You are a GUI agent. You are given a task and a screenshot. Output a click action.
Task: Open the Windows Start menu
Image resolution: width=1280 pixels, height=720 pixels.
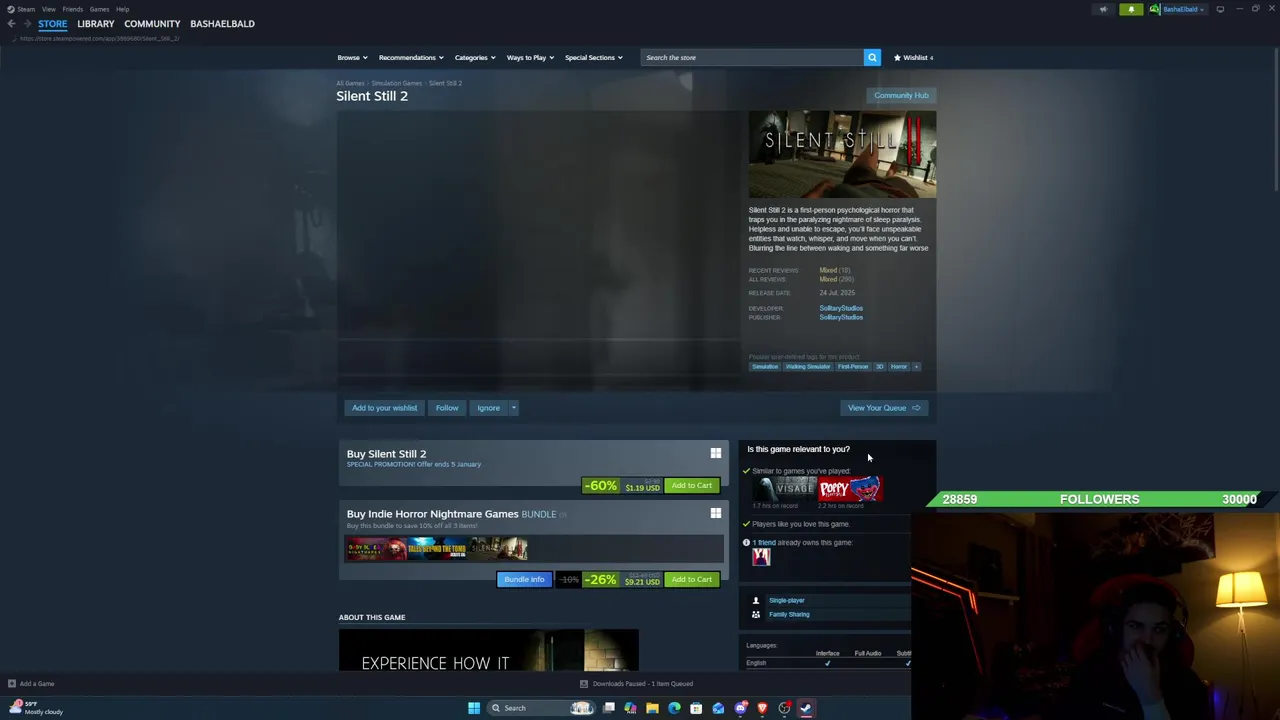click(x=474, y=708)
